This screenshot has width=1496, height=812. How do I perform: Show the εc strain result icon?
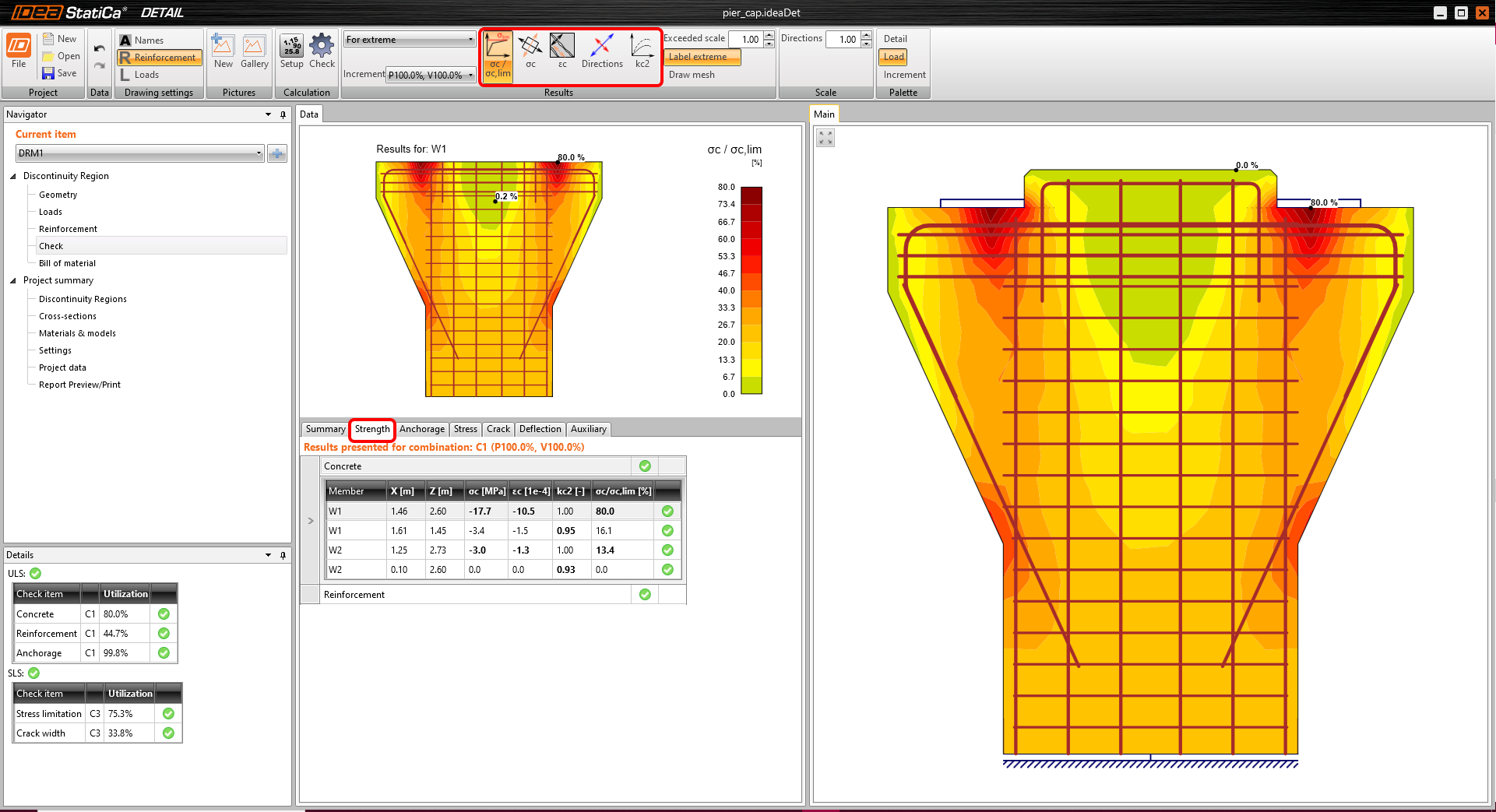pyautogui.click(x=562, y=47)
